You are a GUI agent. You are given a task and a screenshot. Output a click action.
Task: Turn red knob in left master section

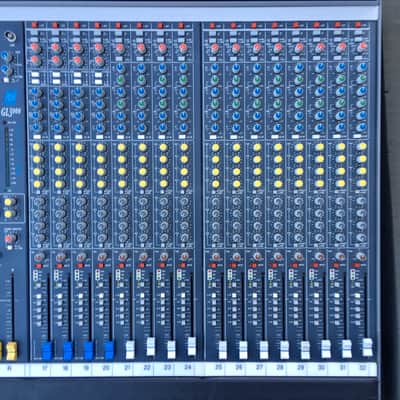click(9, 239)
